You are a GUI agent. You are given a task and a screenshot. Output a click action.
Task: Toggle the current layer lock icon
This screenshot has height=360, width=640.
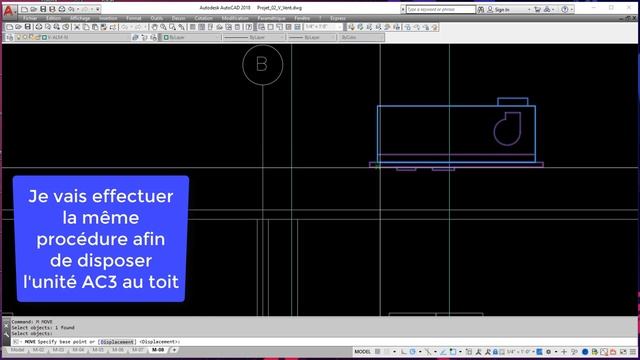point(38,38)
